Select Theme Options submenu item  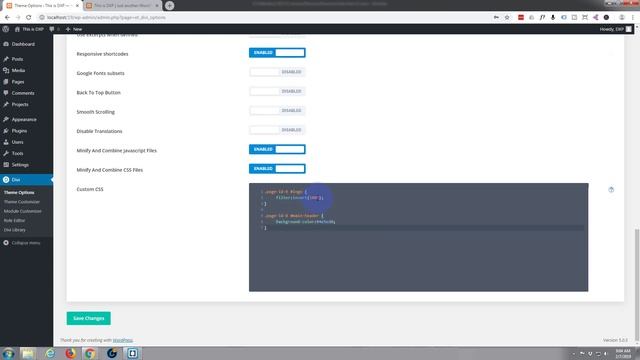[x=19, y=192]
